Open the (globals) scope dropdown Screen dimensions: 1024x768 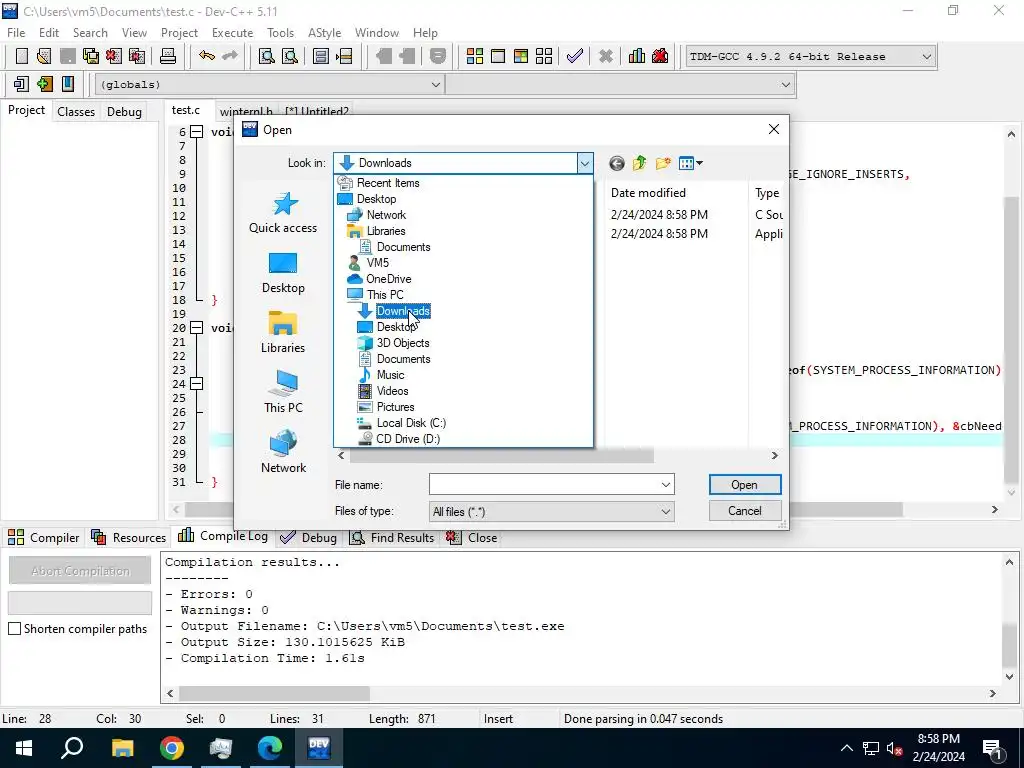pyautogui.click(x=436, y=84)
